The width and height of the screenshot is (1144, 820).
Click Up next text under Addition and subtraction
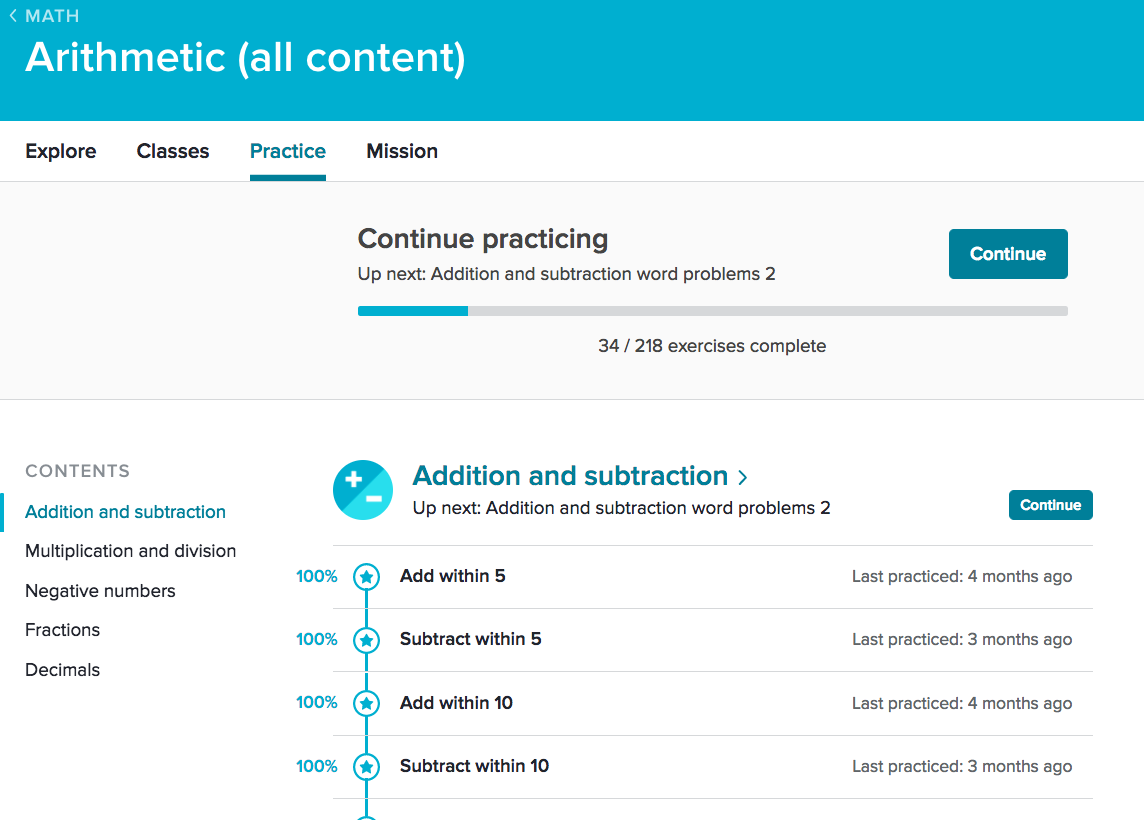pos(622,508)
